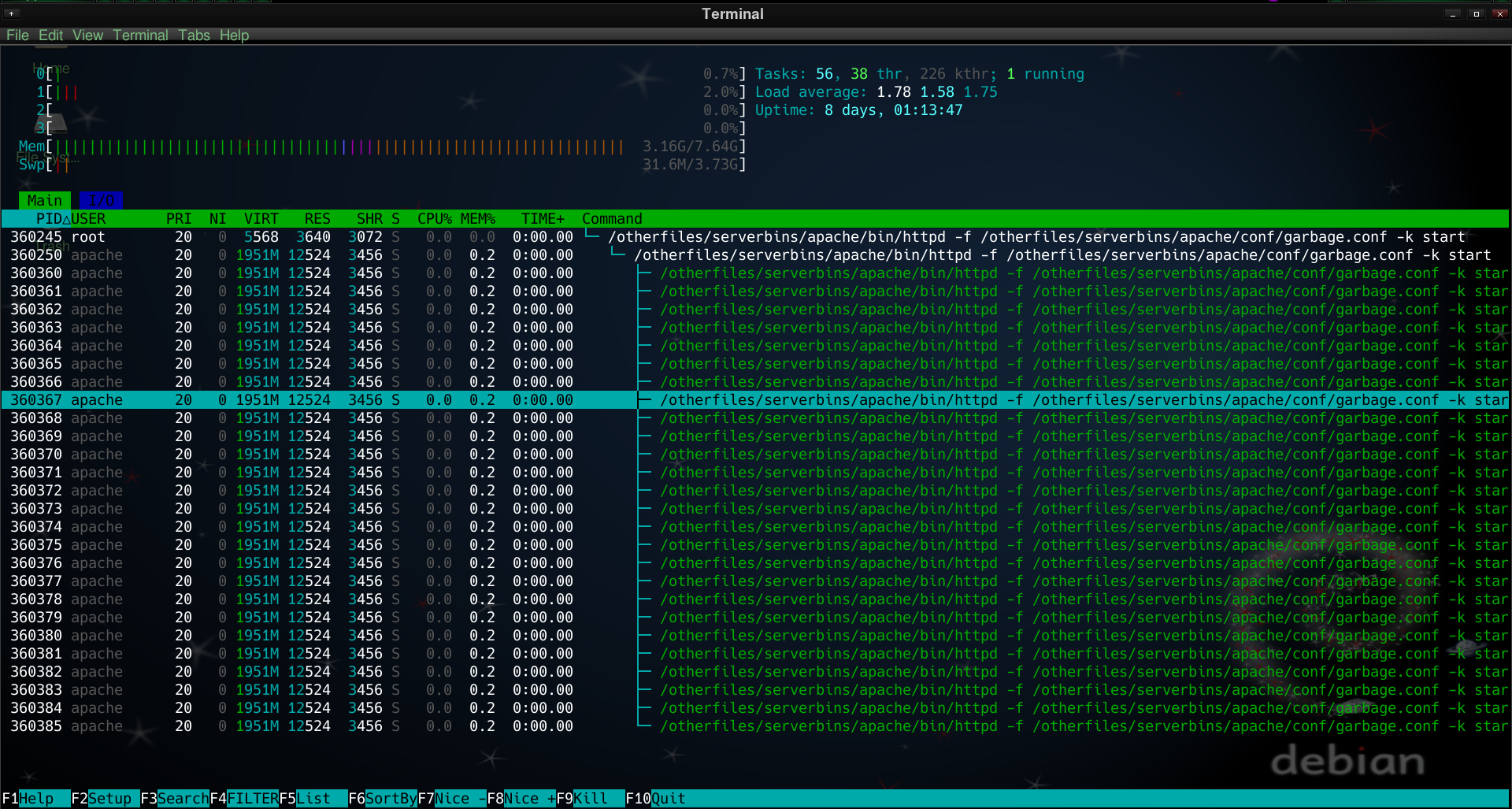Click the window menu icon in title bar
Image resolution: width=1512 pixels, height=809 pixels.
point(11,13)
